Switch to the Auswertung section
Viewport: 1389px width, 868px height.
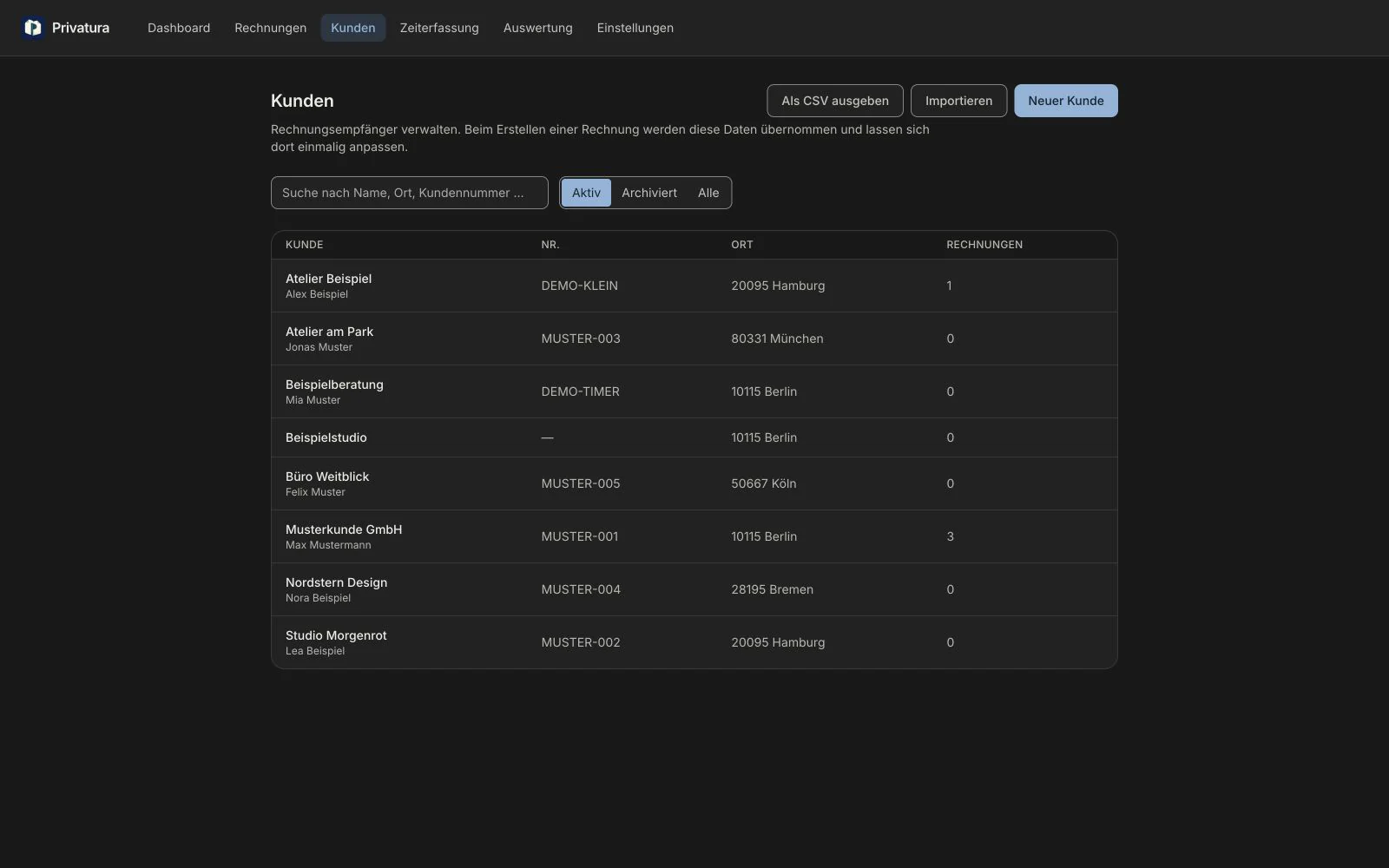538,28
